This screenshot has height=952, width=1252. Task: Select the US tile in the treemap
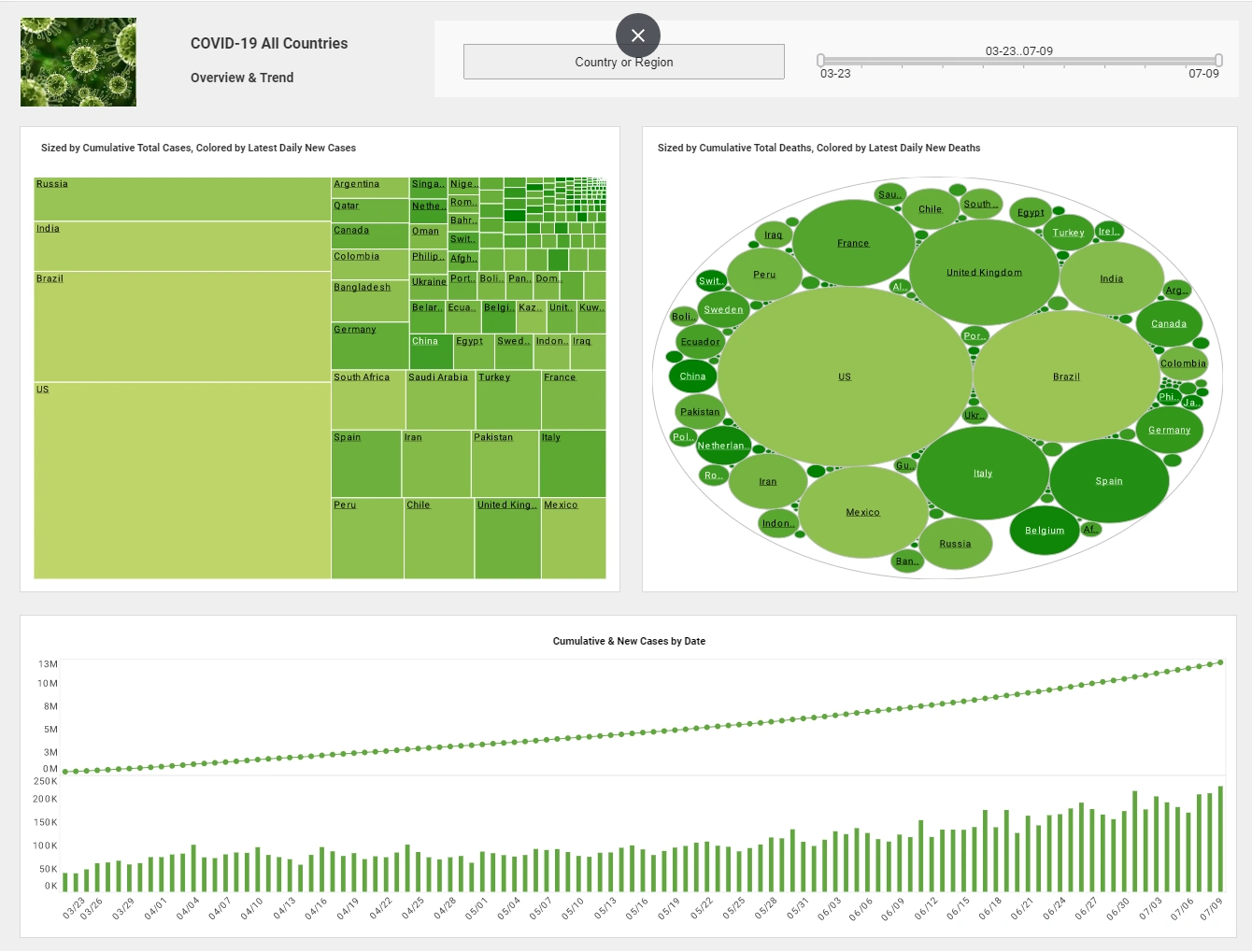pos(182,481)
